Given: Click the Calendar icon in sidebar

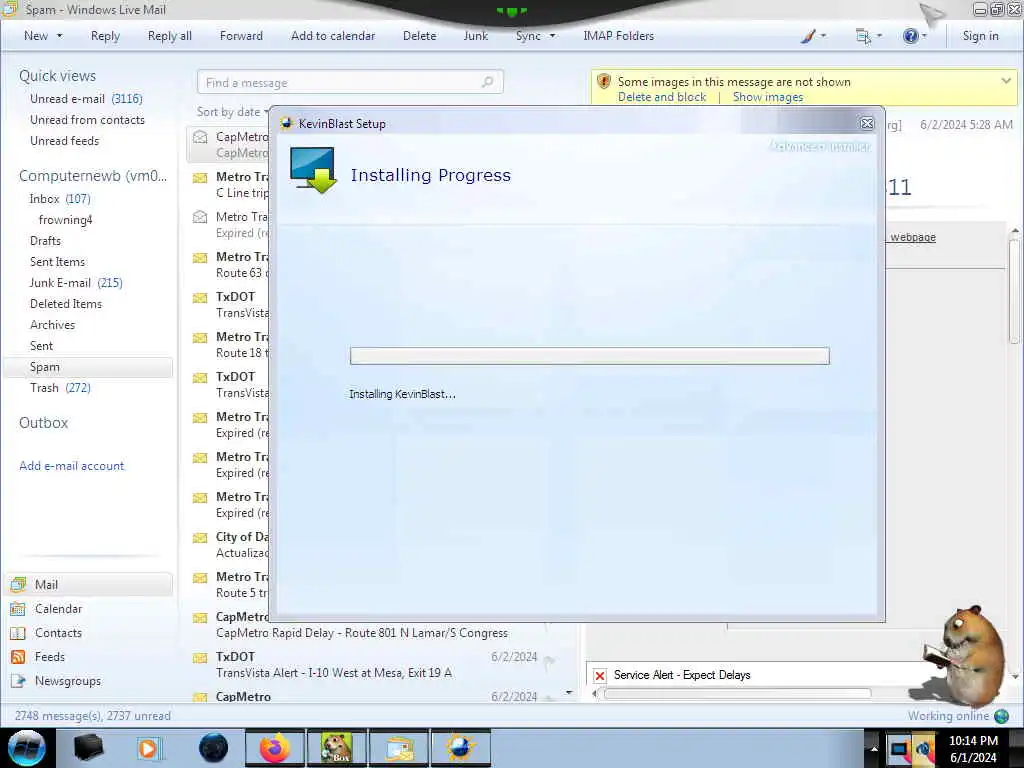Looking at the screenshot, I should [18, 609].
